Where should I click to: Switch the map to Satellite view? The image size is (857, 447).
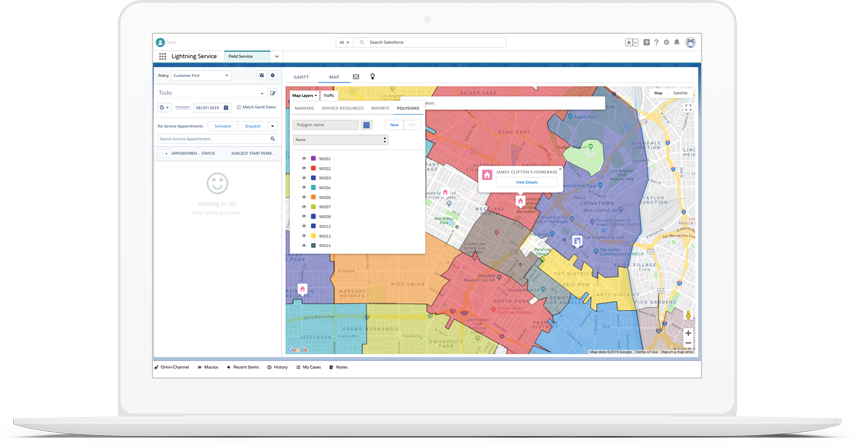[680, 93]
